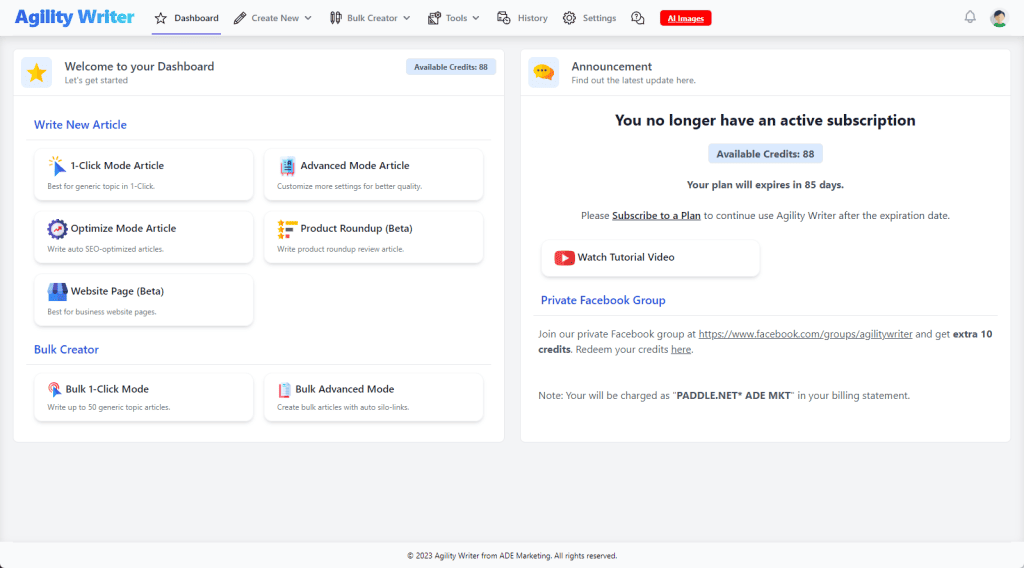
Task: Switch to the Dashboard tab
Action: 186,18
